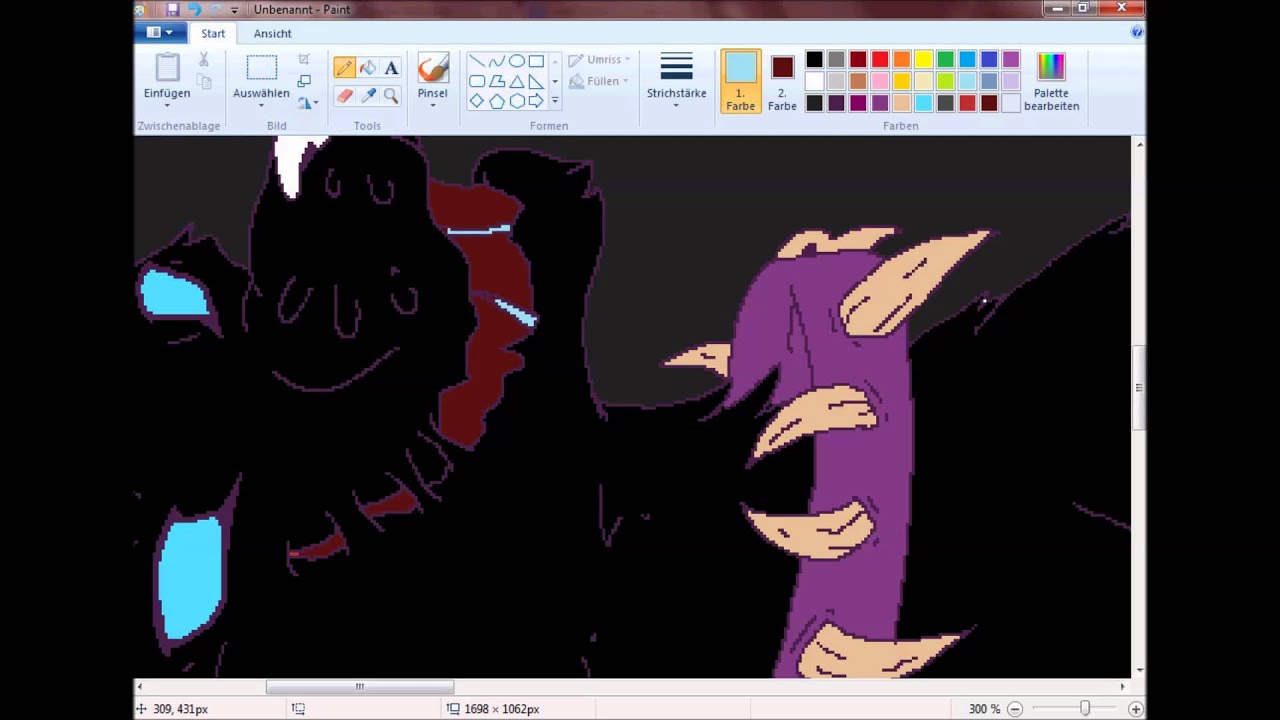Click the zoom in plus button
This screenshot has height=720, width=1280.
[x=1135, y=709]
